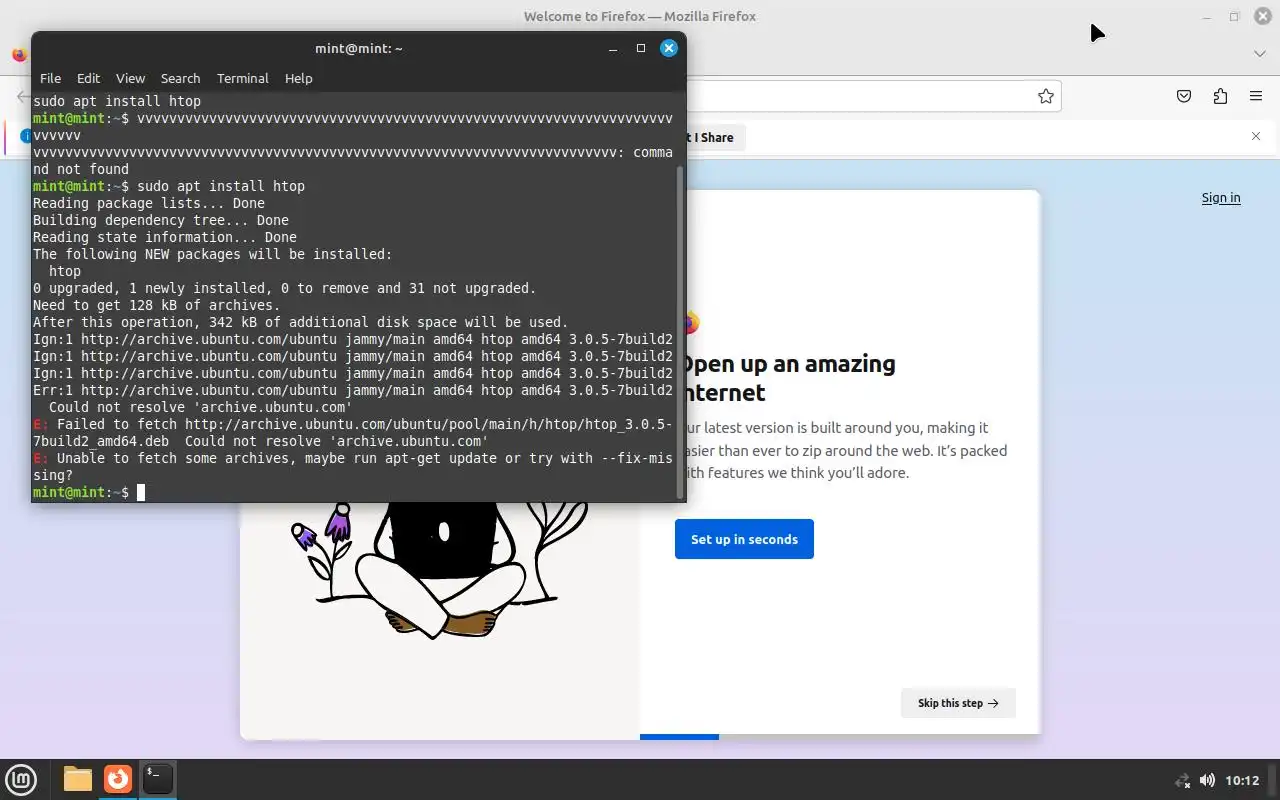Open the Pocket save icon in Firefox
1280x800 pixels.
[x=1184, y=96]
